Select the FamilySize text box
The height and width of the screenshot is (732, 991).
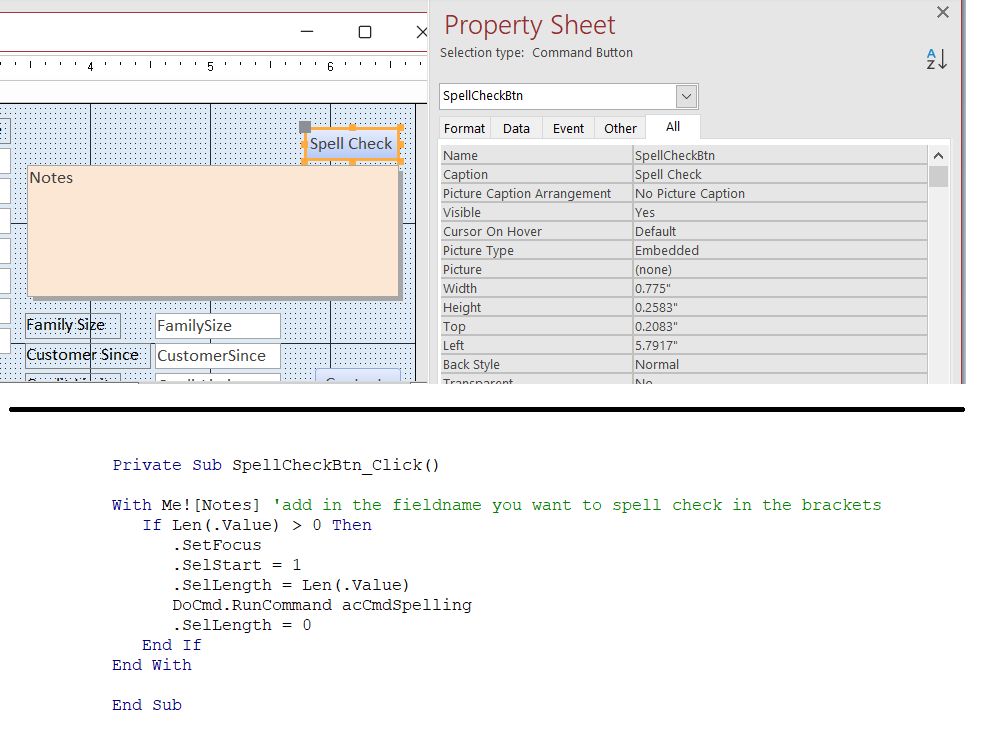pos(216,325)
